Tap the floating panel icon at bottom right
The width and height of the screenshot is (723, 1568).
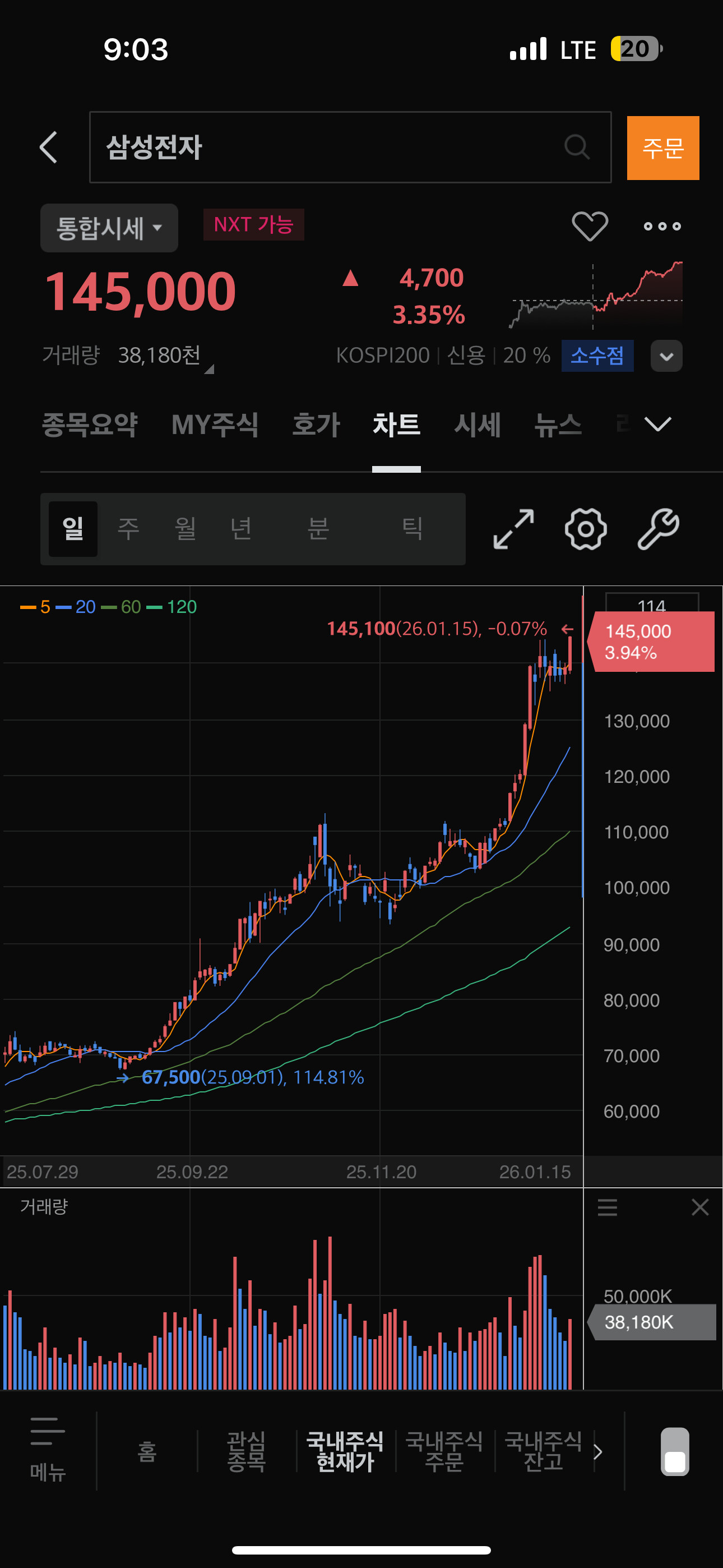pyautogui.click(x=675, y=1451)
